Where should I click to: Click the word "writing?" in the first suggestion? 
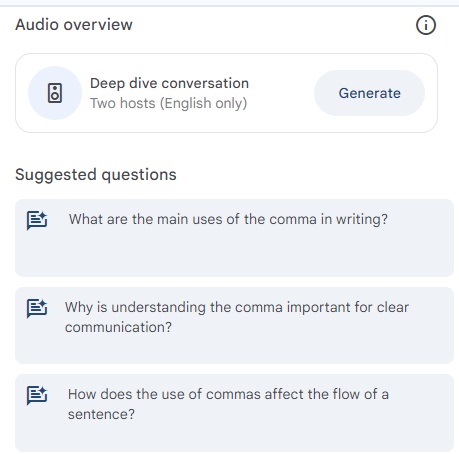pyautogui.click(x=362, y=220)
